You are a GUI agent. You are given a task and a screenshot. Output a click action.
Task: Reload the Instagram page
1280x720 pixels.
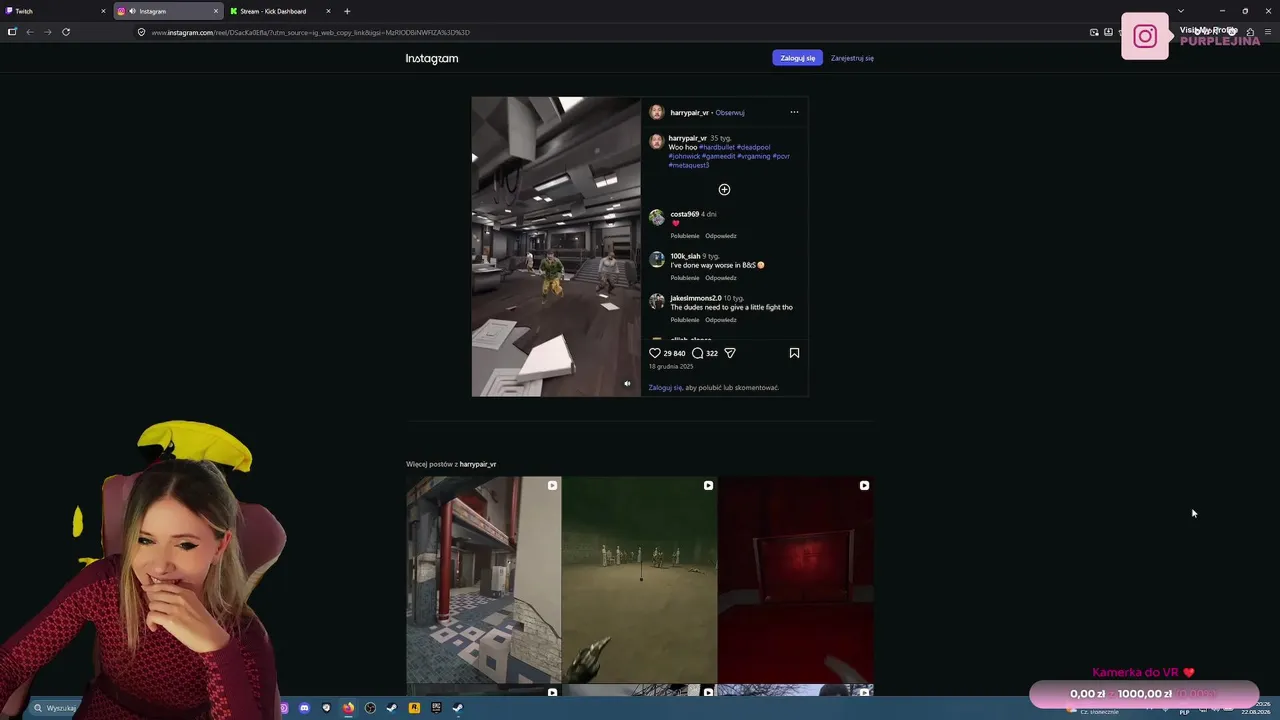pyautogui.click(x=66, y=32)
